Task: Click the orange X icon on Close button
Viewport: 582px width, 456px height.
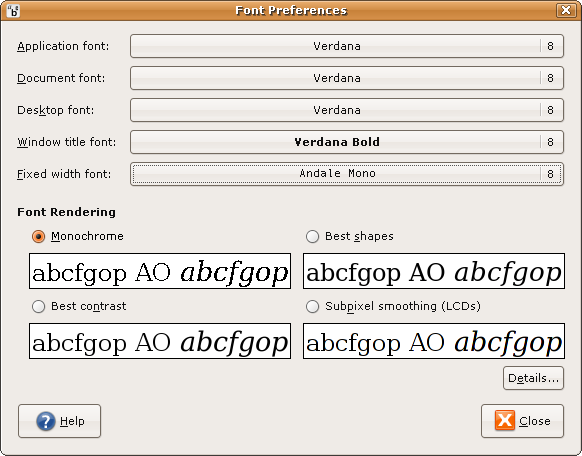Action: click(x=504, y=420)
